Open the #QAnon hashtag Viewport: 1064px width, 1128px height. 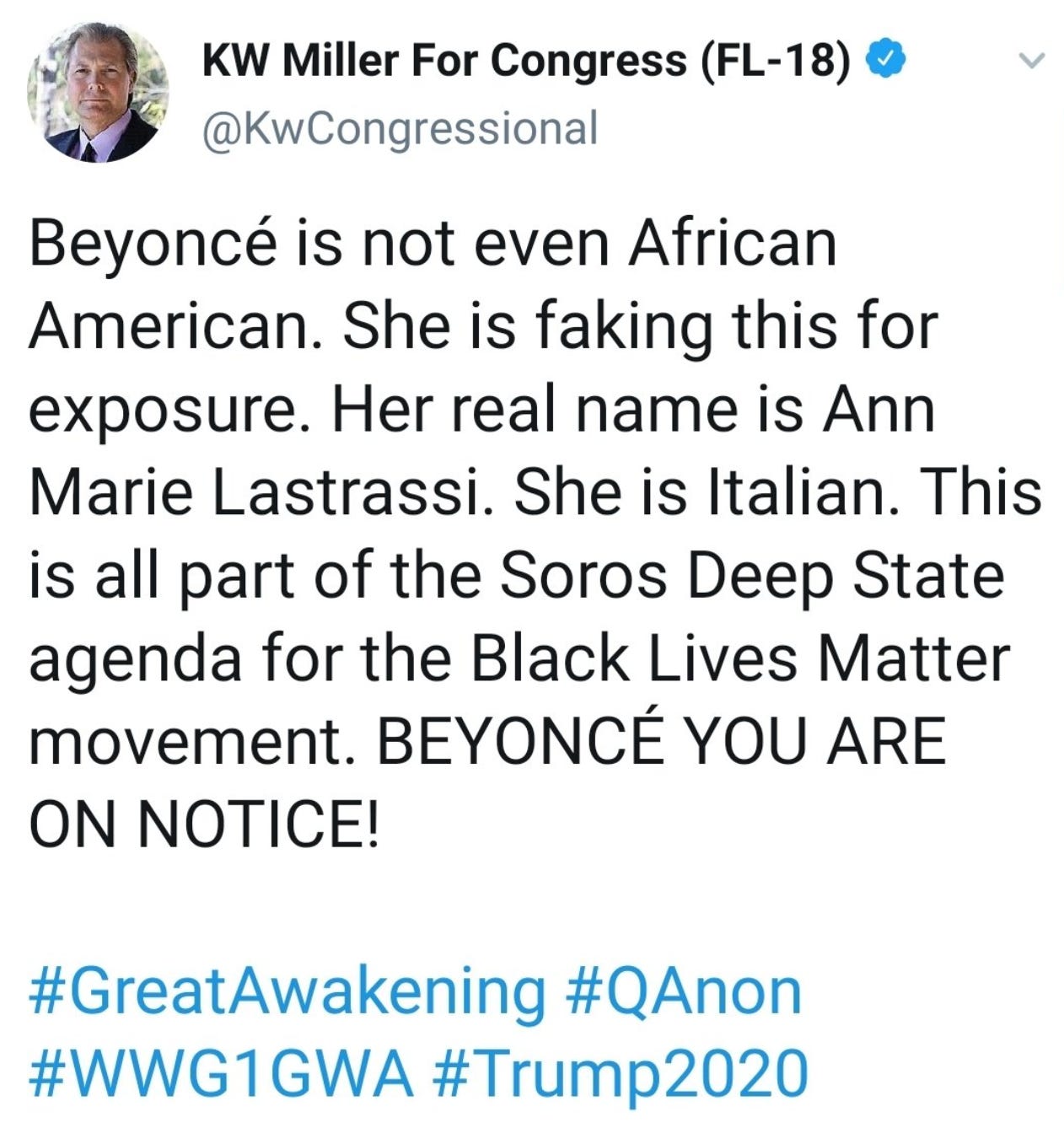(679, 992)
